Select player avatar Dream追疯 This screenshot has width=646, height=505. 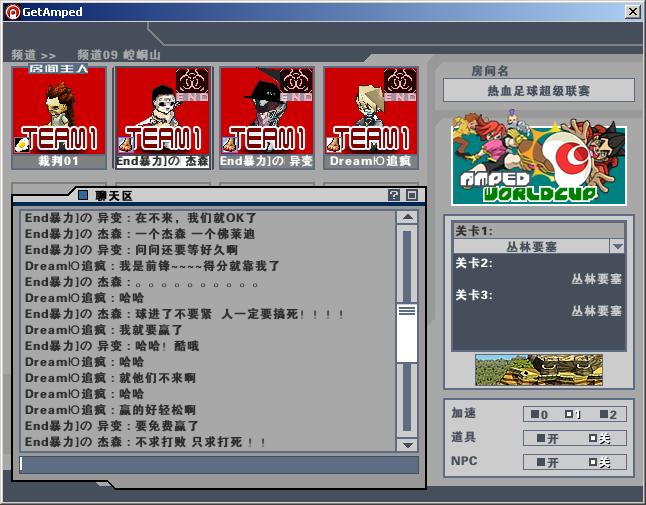click(x=370, y=110)
